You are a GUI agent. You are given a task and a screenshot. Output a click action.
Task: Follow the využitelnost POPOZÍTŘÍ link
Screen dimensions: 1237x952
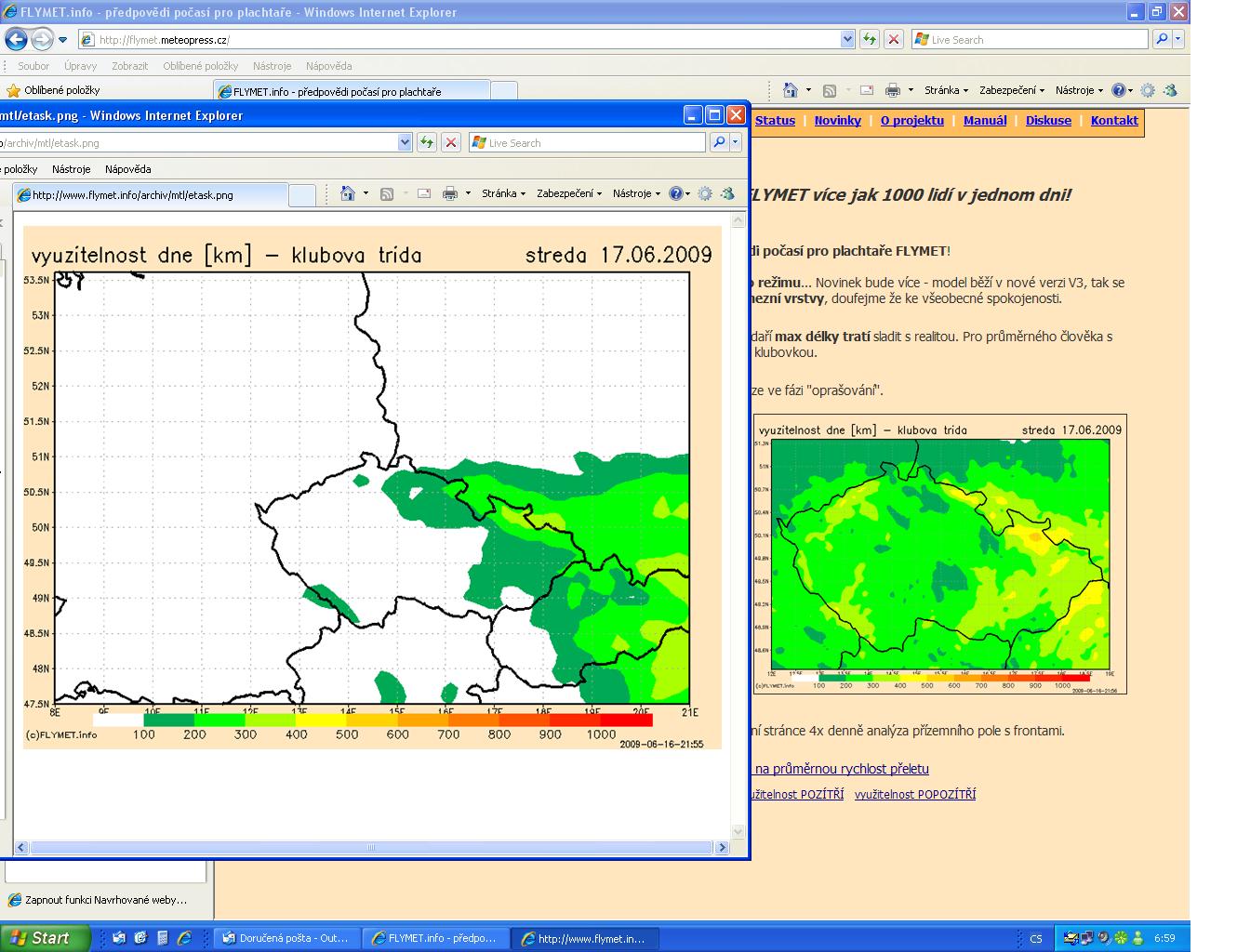point(915,795)
